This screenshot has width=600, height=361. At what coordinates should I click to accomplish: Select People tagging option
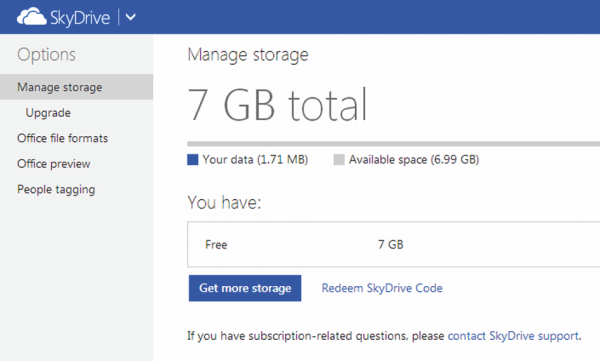click(56, 189)
